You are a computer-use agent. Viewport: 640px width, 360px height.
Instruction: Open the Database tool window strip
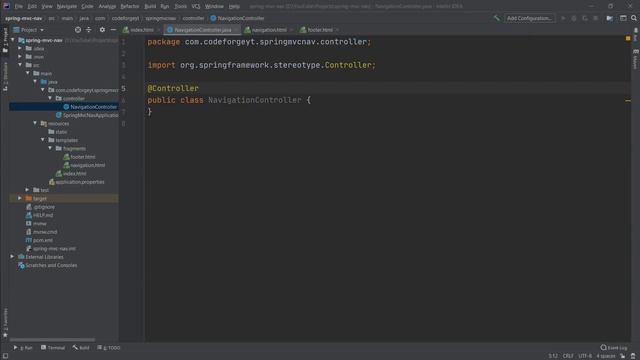pyautogui.click(x=636, y=34)
